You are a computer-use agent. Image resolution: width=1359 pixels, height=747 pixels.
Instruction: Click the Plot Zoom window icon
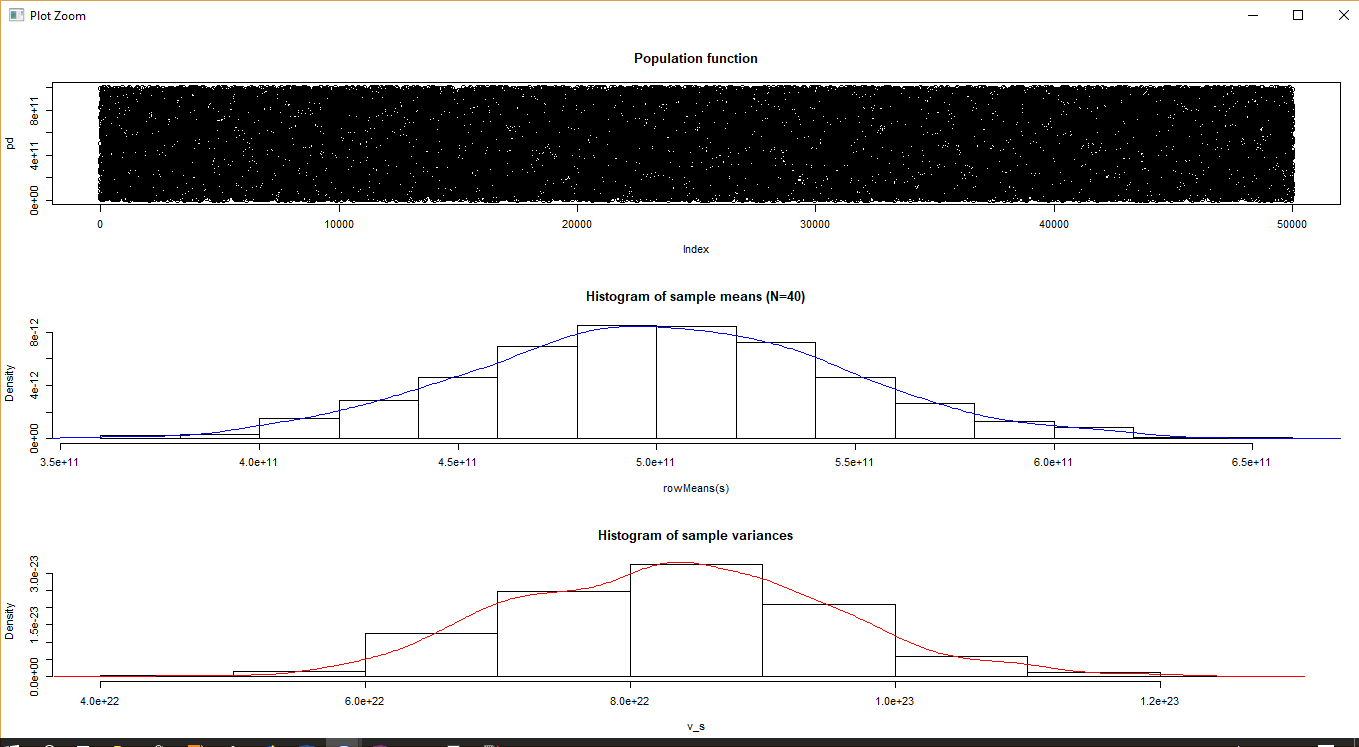[x=15, y=15]
